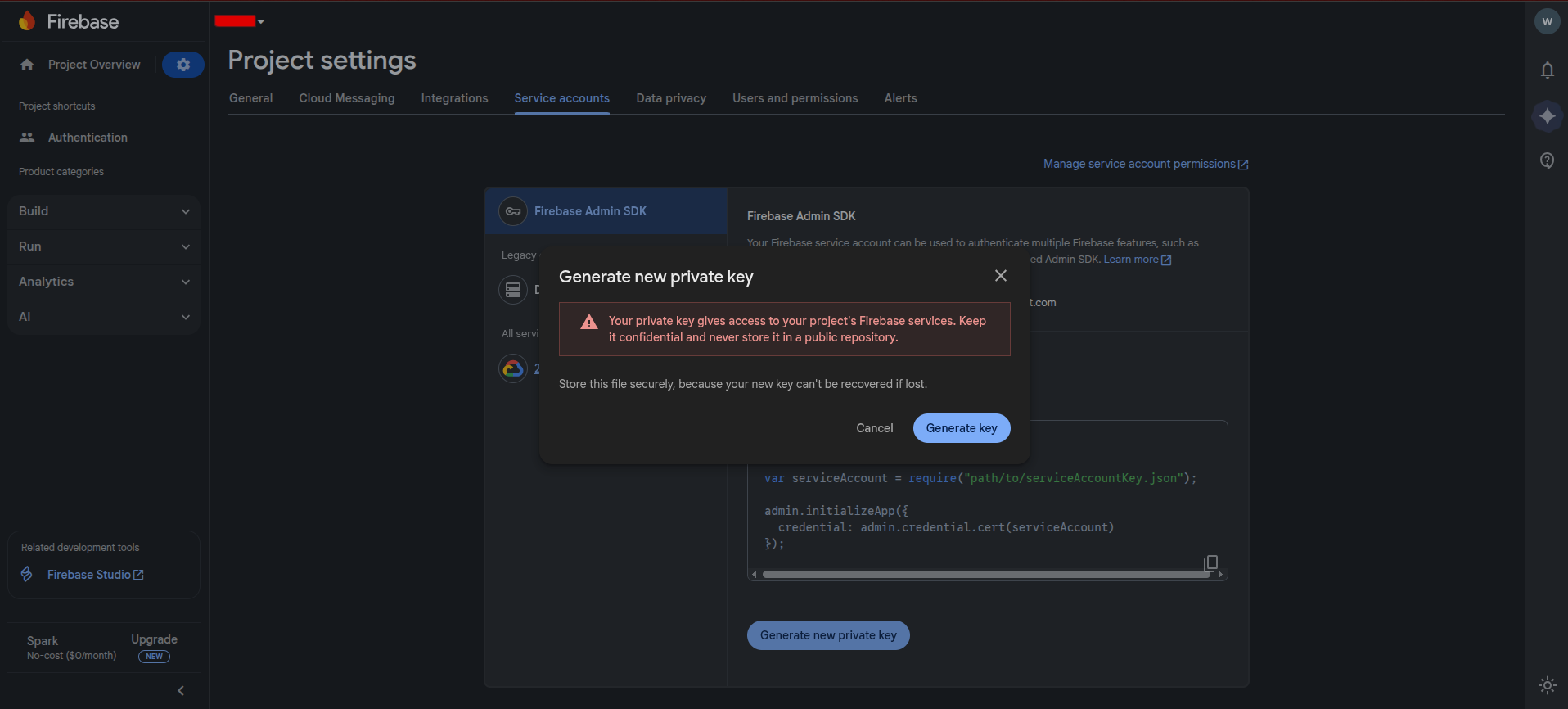1568x709 pixels.
Task: Open the Gemini sparkle assistant
Action: [x=1547, y=116]
